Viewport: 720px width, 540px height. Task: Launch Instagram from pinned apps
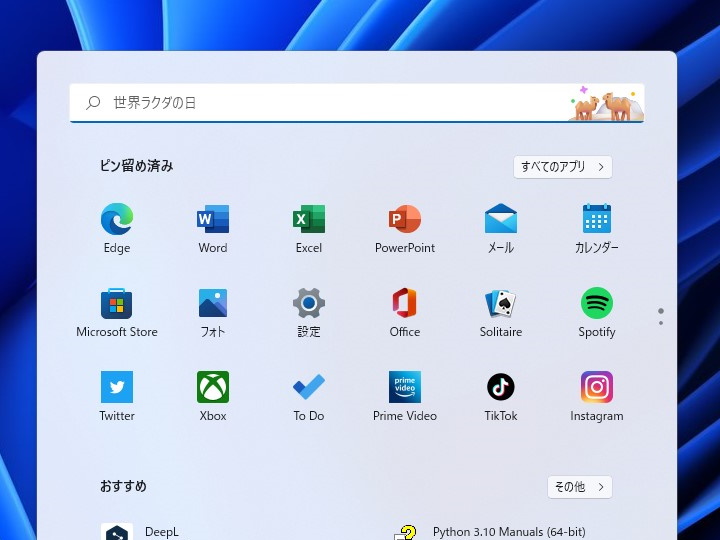tap(596, 396)
